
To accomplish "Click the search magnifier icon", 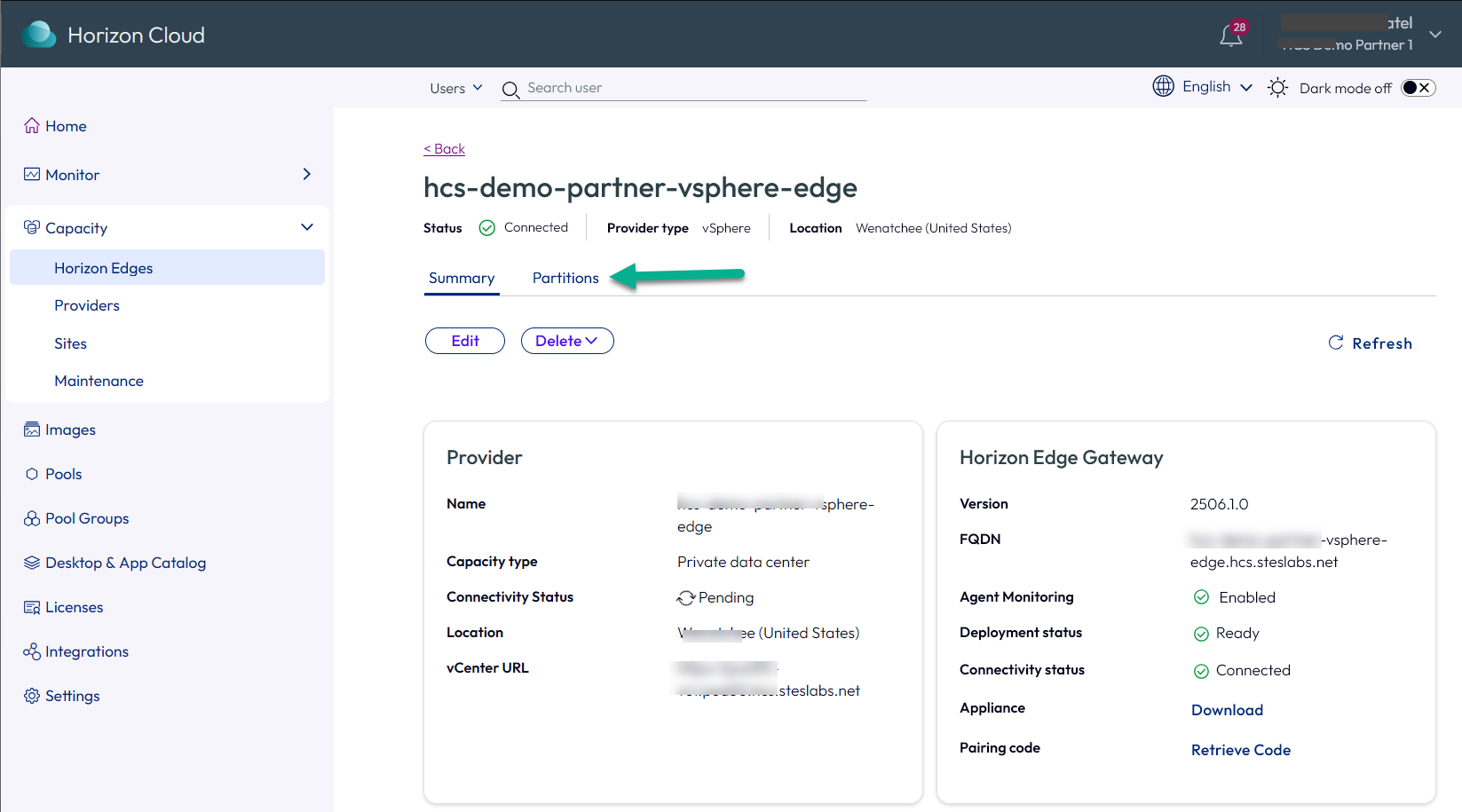I will 510,90.
